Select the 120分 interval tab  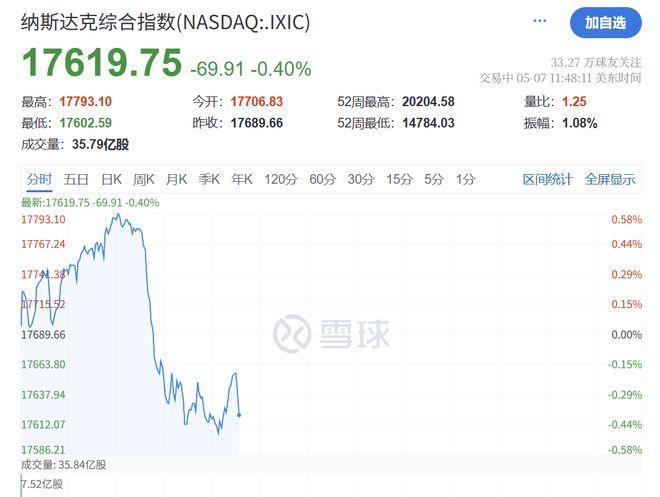281,179
